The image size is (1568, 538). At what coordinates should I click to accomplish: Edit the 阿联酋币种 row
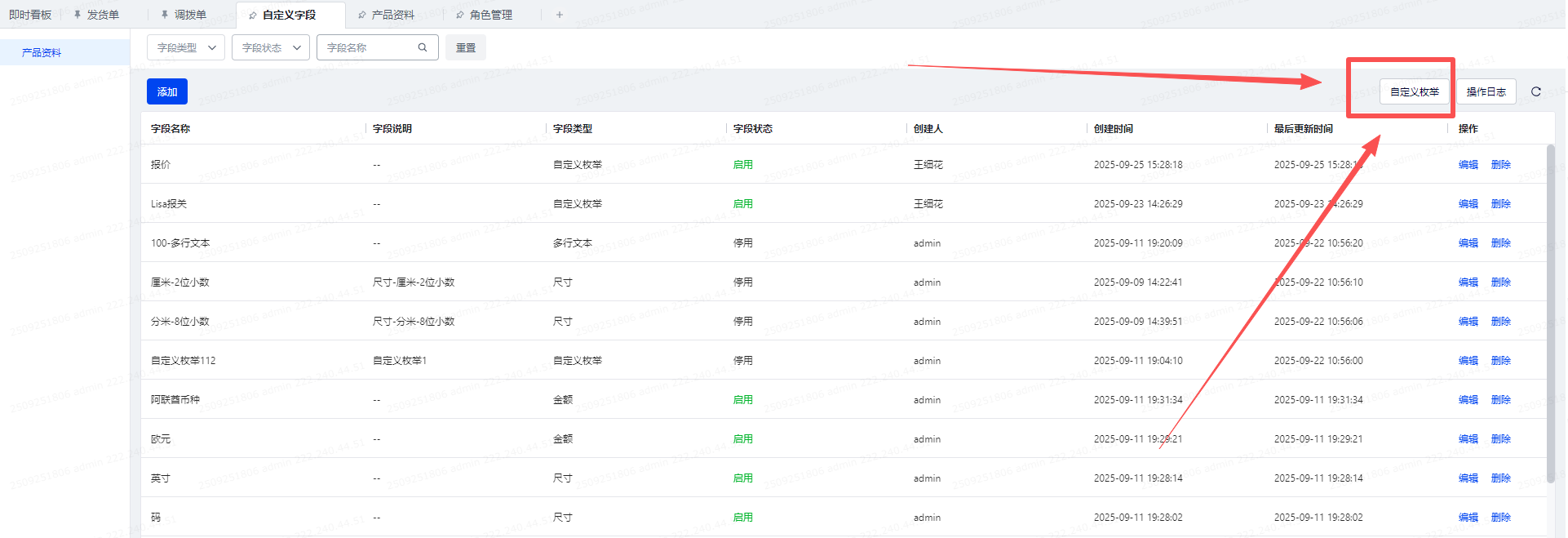(1468, 399)
